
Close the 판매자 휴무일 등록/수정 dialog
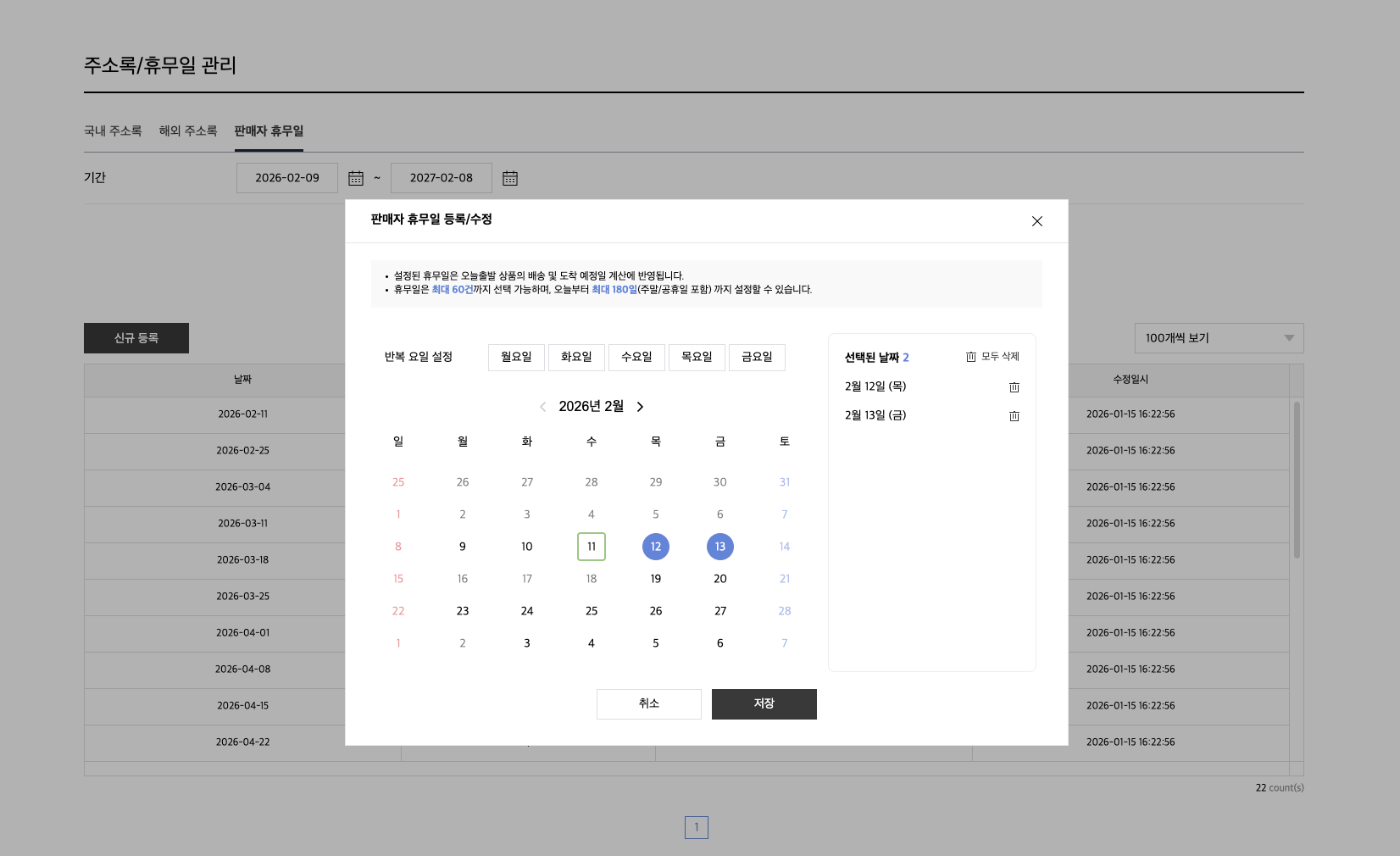[x=1036, y=221]
